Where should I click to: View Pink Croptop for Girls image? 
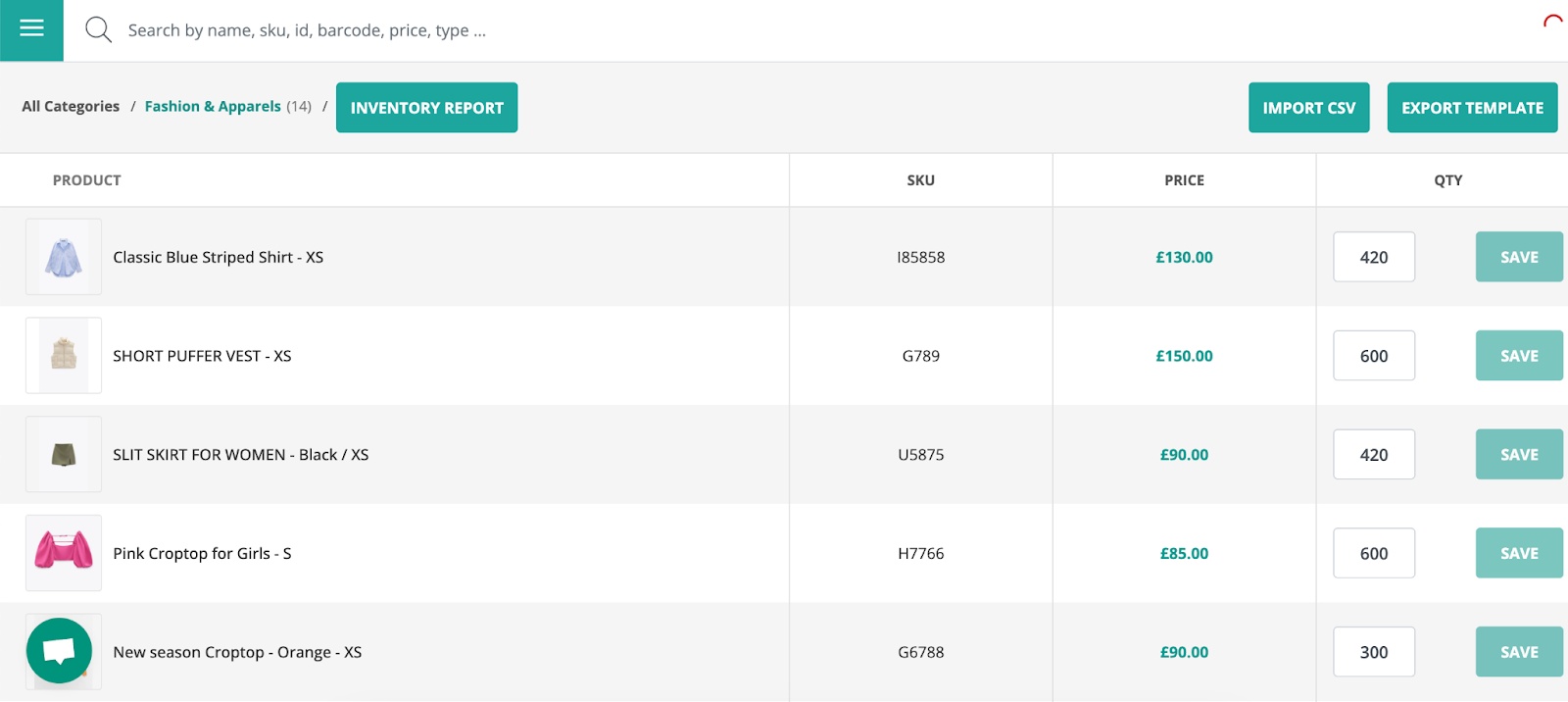point(64,553)
